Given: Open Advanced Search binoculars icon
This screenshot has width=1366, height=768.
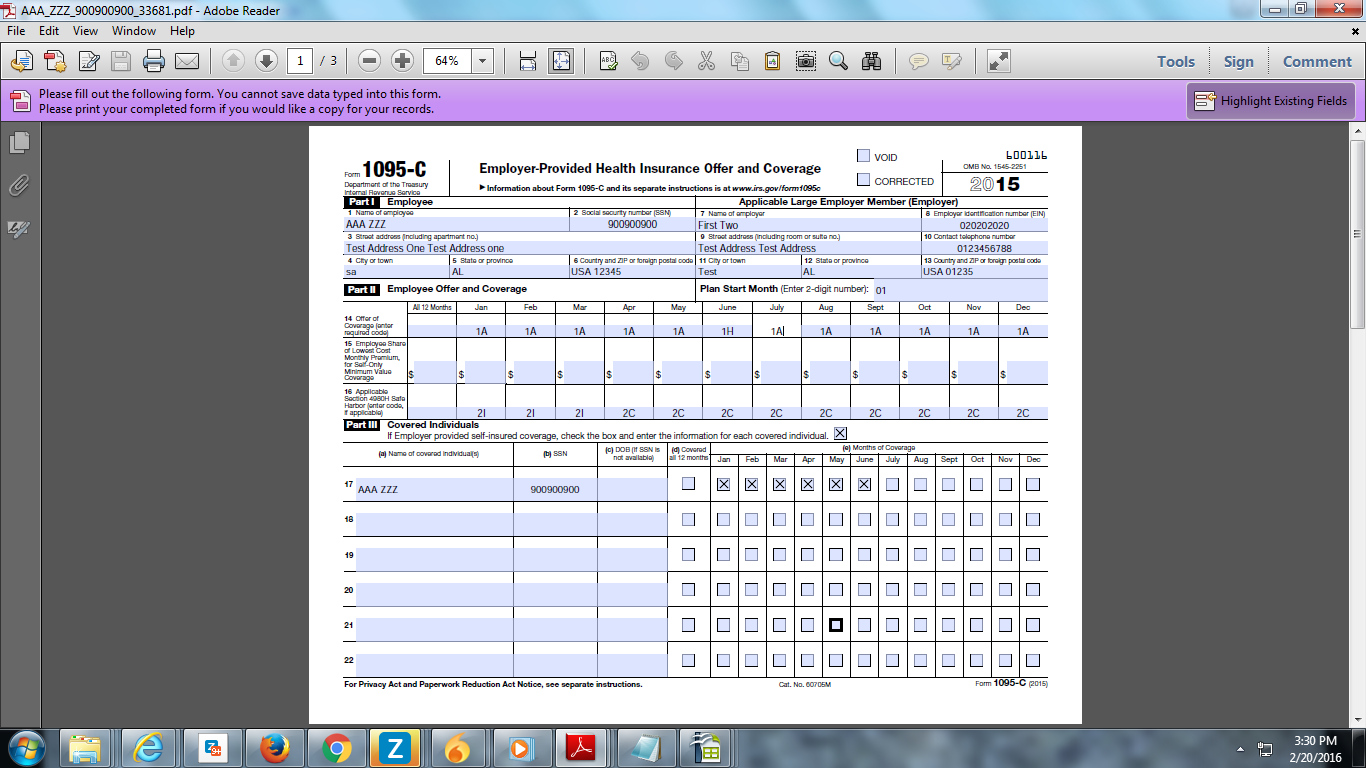Looking at the screenshot, I should (871, 61).
